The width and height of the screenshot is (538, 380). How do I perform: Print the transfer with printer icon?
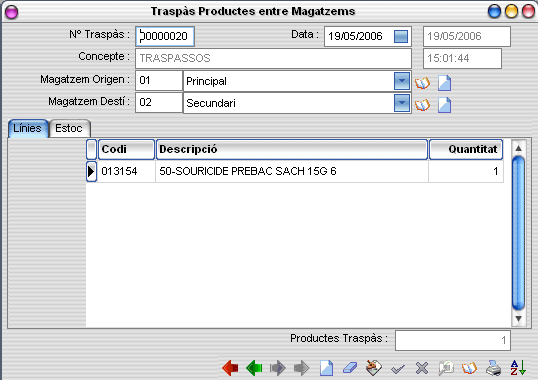493,368
